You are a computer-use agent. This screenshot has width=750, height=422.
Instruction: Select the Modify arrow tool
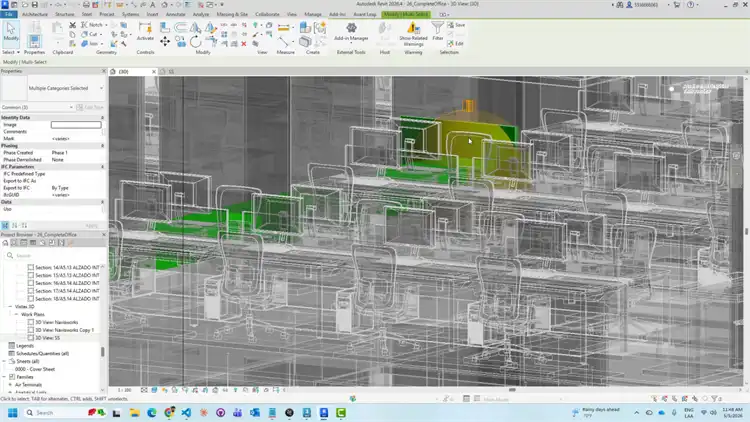(11, 32)
